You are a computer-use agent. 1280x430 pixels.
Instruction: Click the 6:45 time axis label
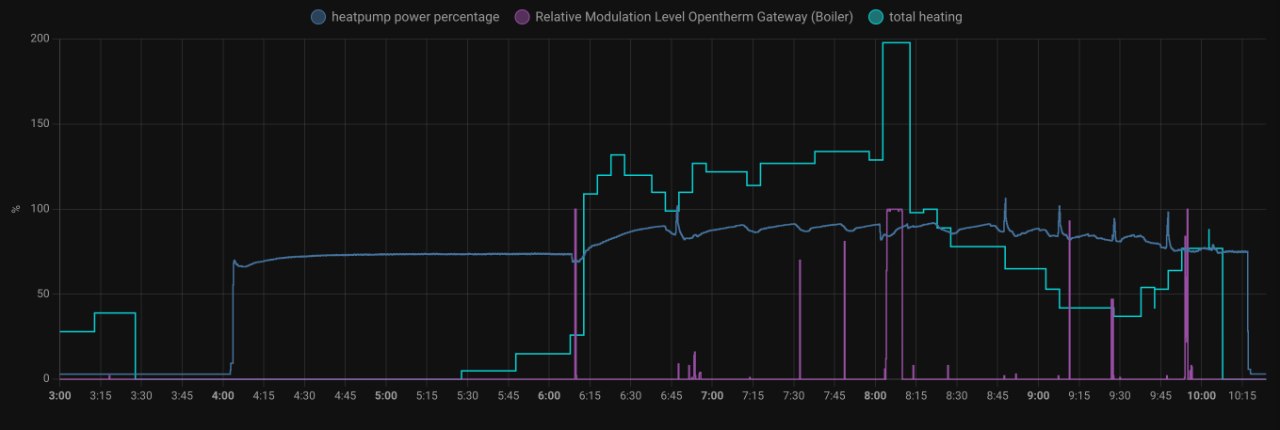pyautogui.click(x=671, y=396)
